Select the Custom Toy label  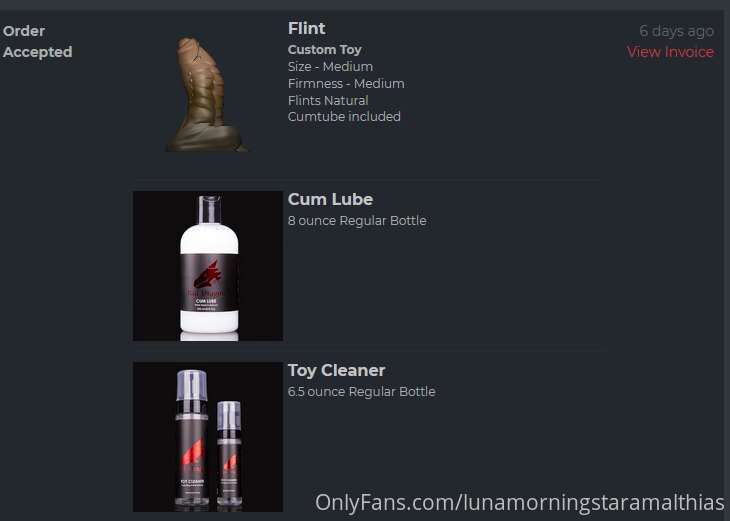324,49
